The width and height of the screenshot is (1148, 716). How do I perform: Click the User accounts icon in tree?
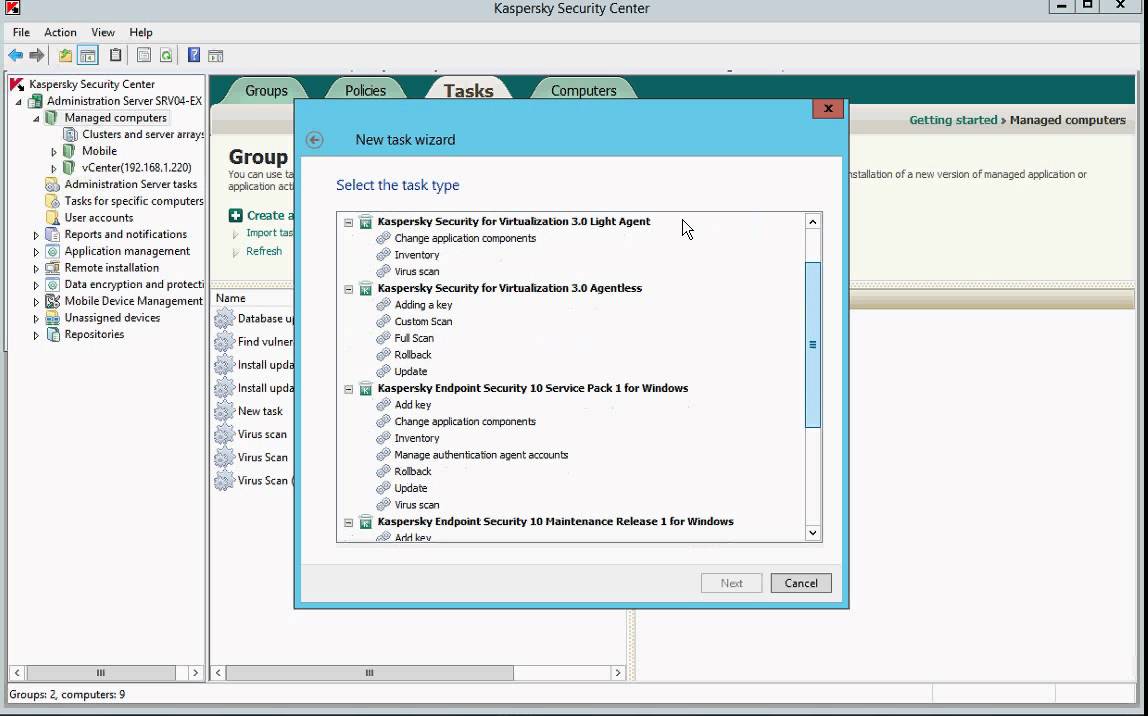[52, 218]
